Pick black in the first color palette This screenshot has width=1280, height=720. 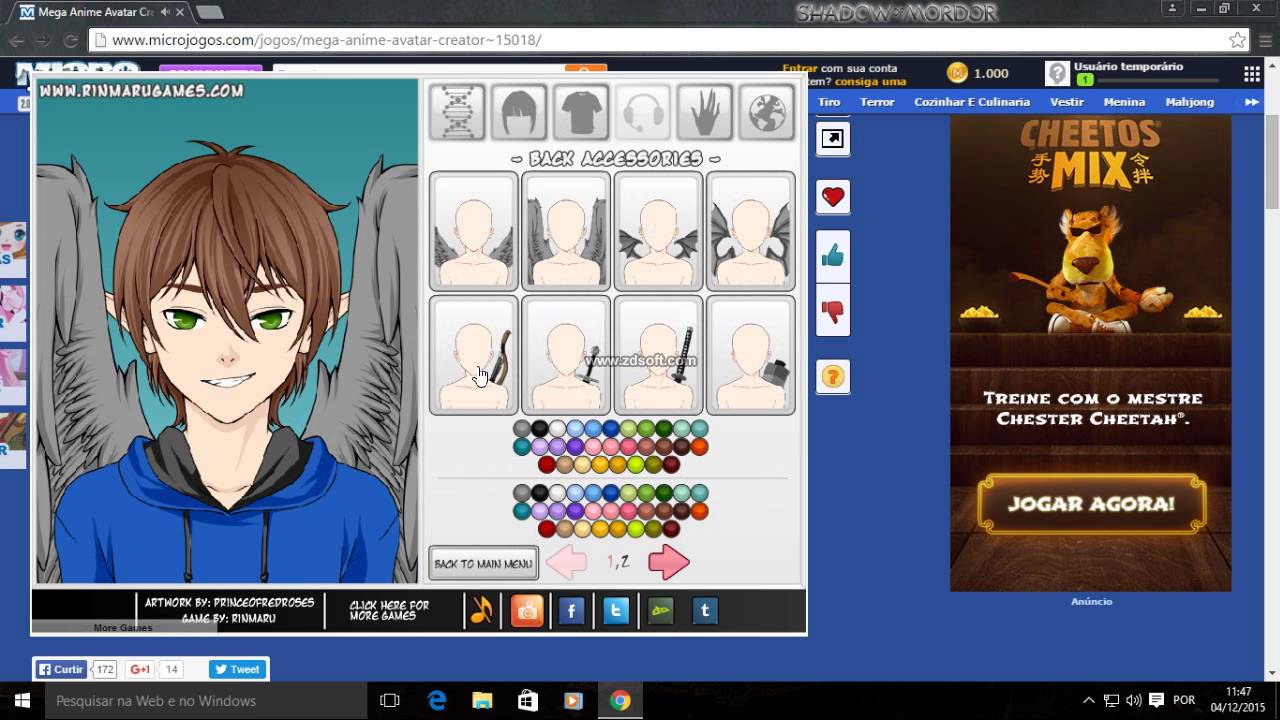click(540, 429)
